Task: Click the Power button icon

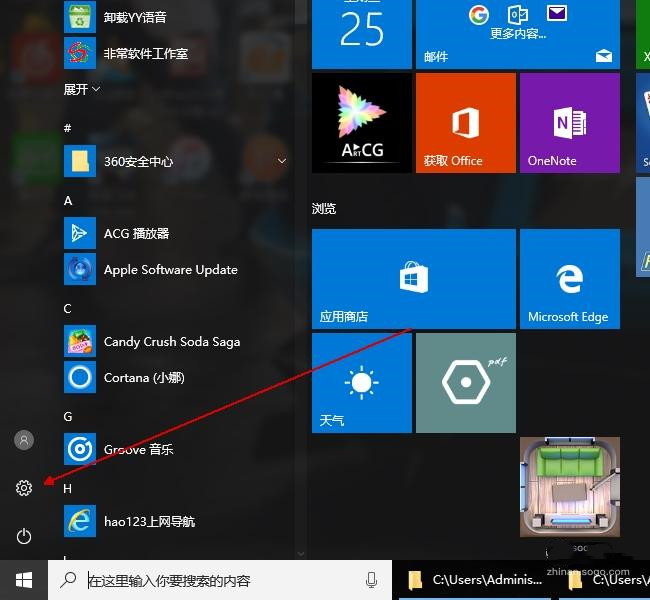Action: coord(24,537)
